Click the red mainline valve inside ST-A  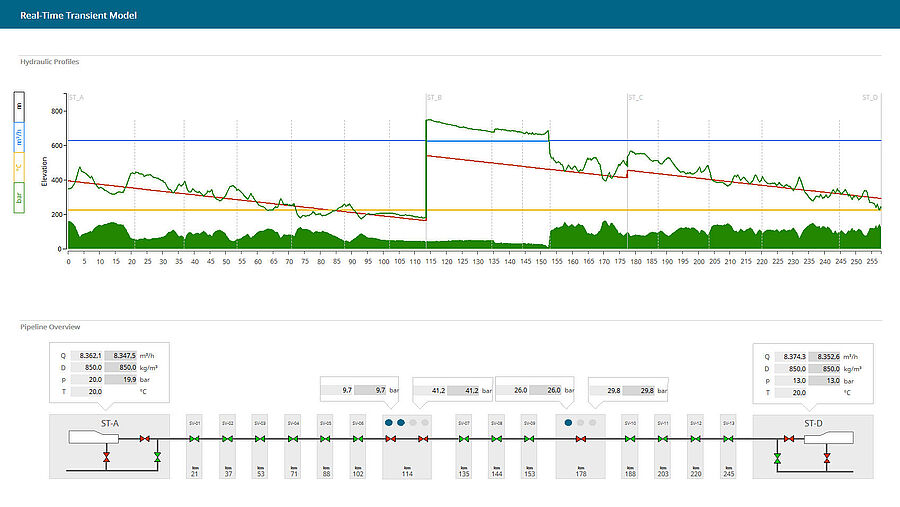(145, 439)
